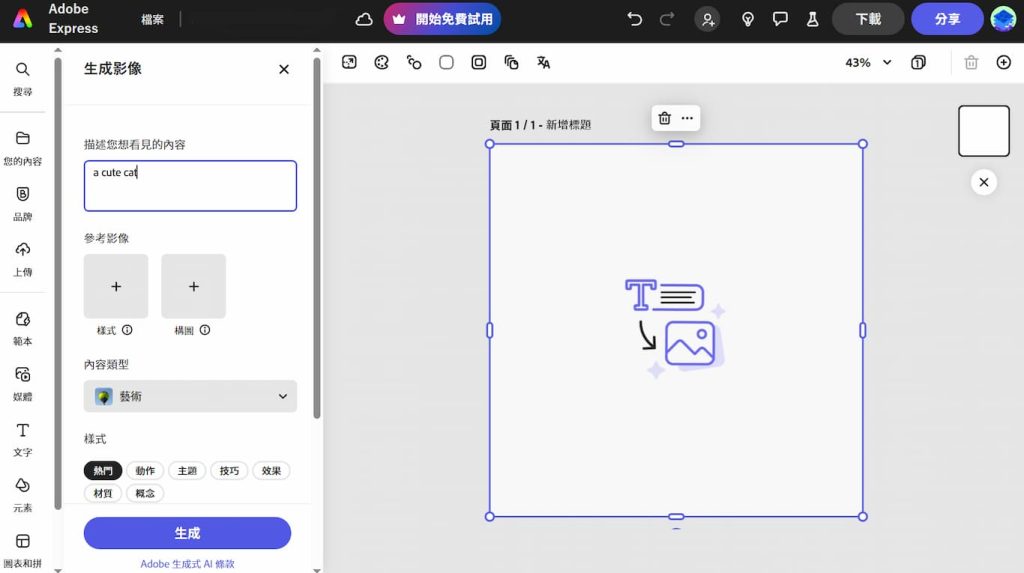
Task: Select the page thumbnail on the right
Action: tap(984, 131)
